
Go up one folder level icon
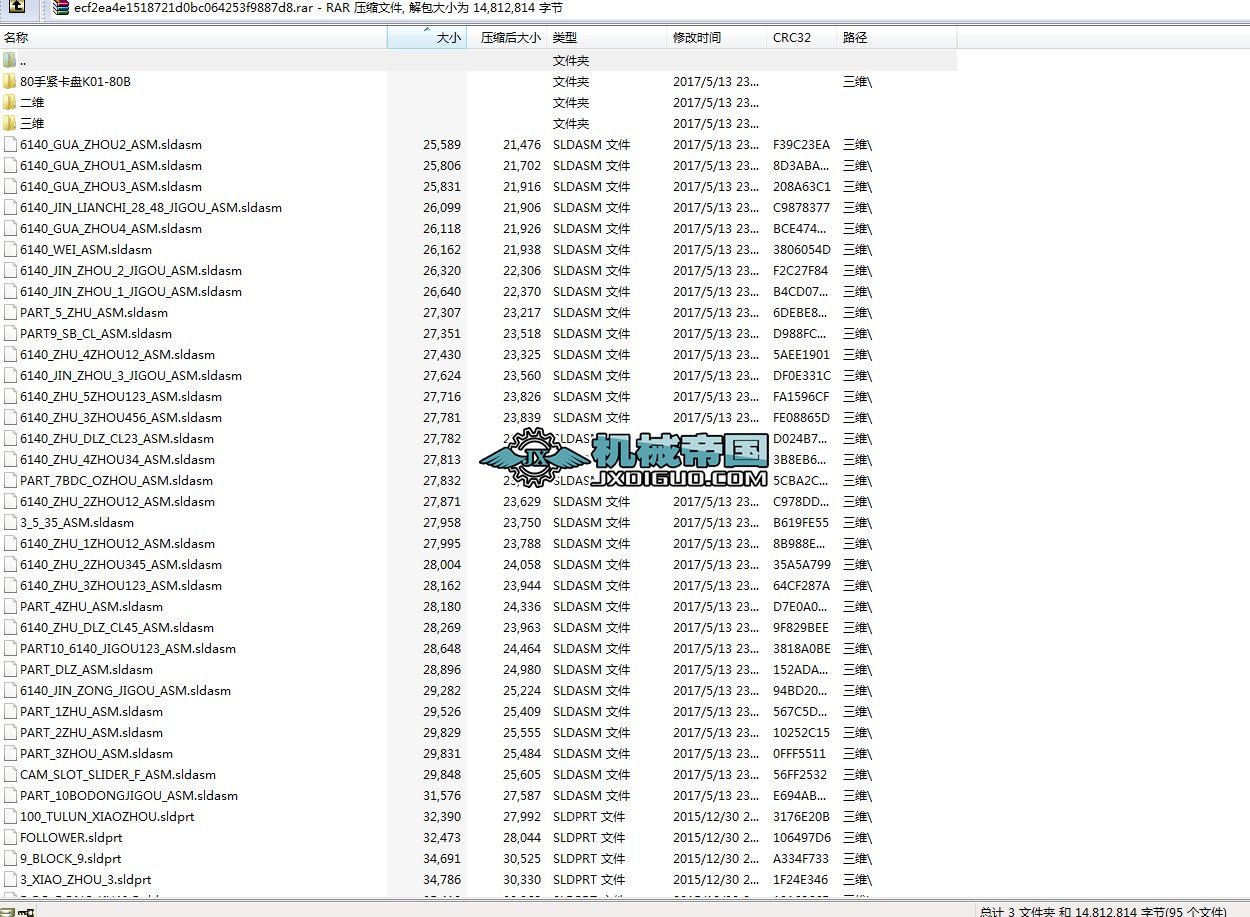coord(17,8)
